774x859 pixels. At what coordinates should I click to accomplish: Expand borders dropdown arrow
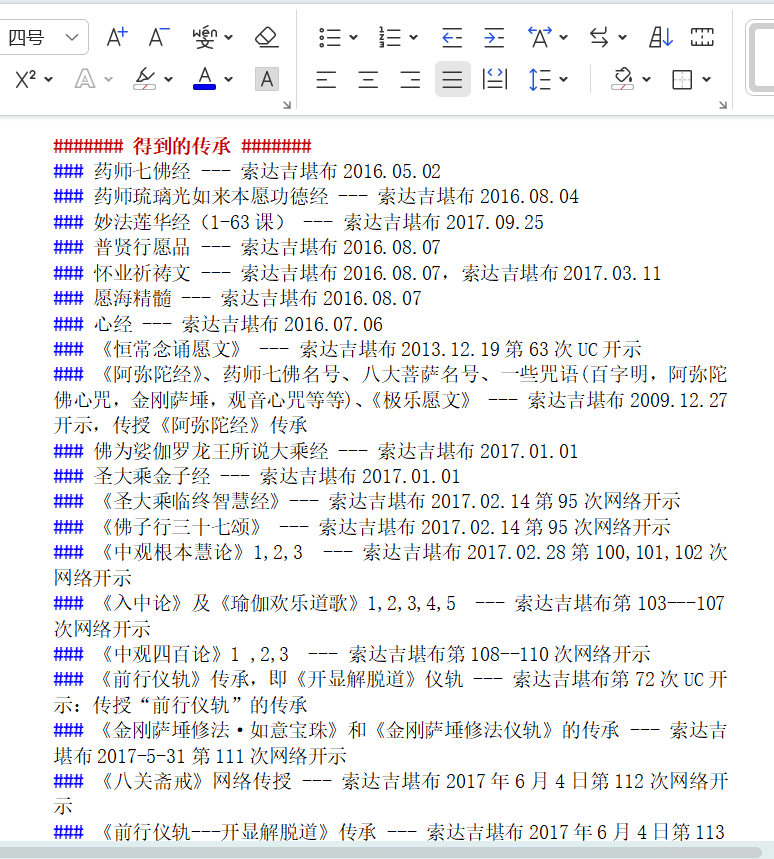coord(706,79)
